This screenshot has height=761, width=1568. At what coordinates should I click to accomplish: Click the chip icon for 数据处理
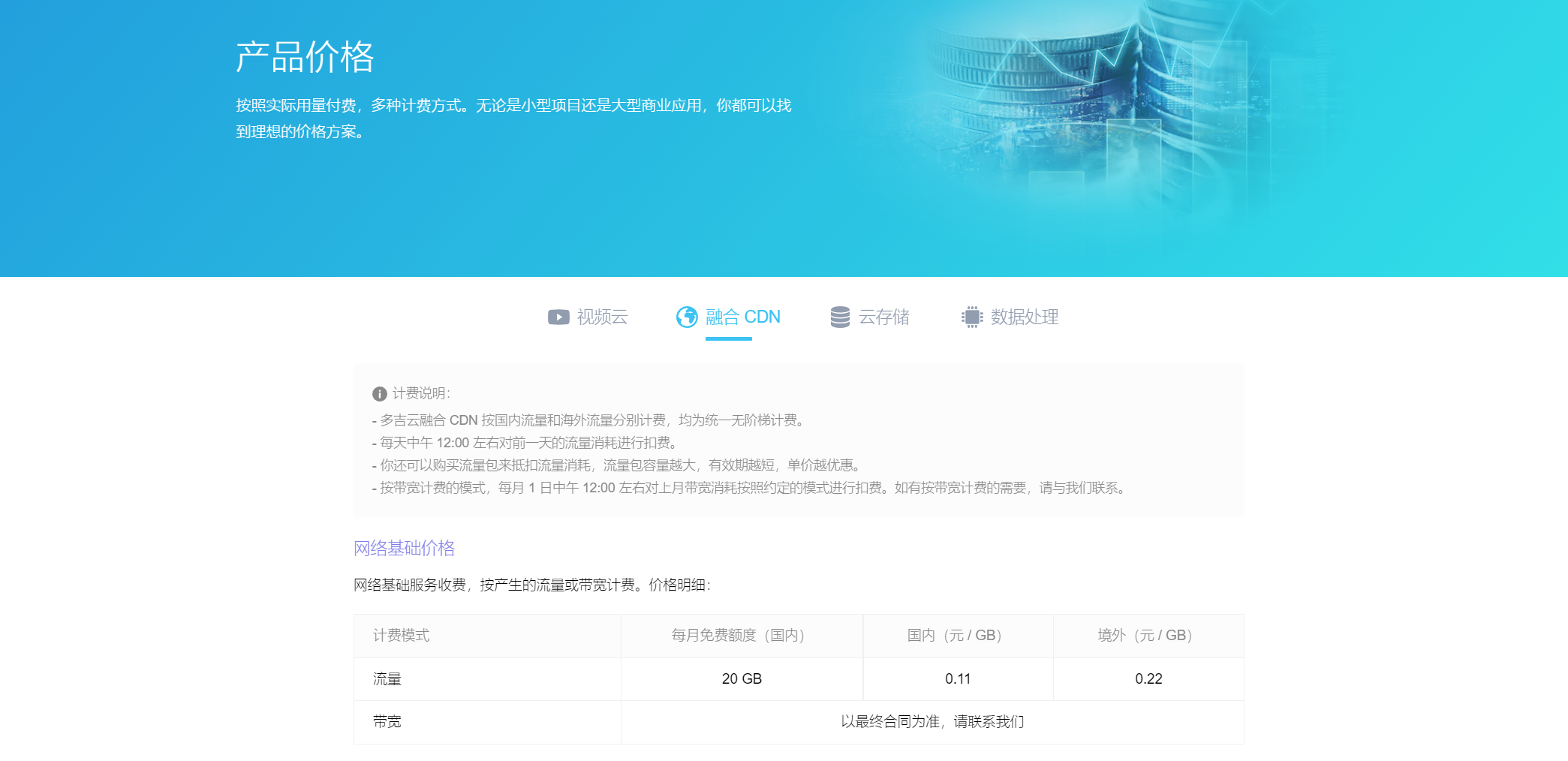[x=972, y=317]
